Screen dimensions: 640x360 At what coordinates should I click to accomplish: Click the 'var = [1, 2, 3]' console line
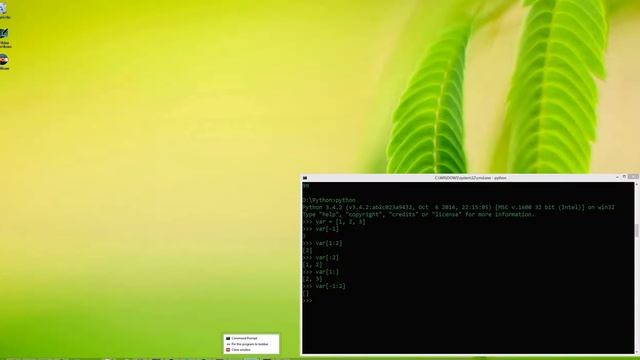(x=334, y=222)
